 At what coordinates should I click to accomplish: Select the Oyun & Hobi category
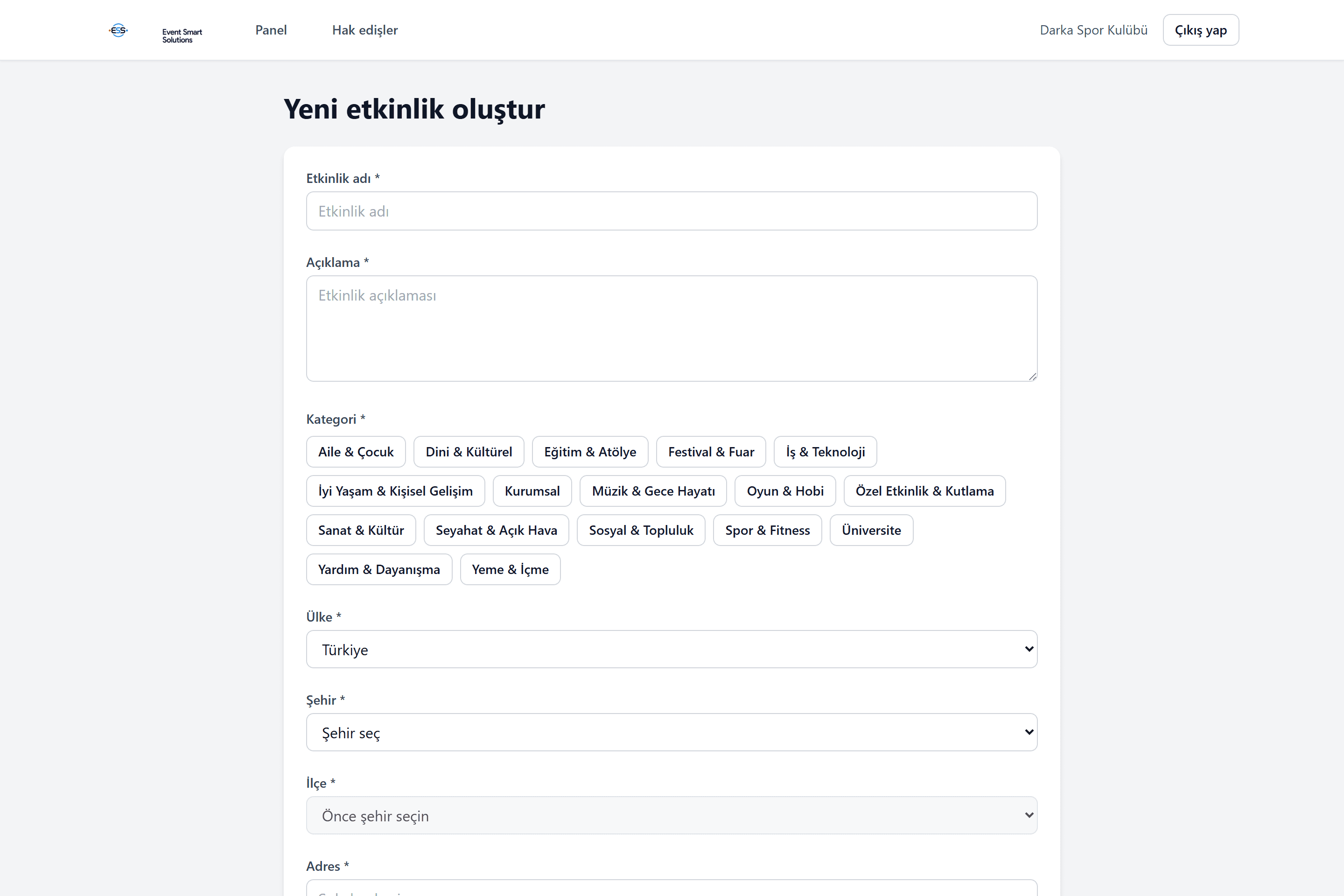tap(785, 491)
